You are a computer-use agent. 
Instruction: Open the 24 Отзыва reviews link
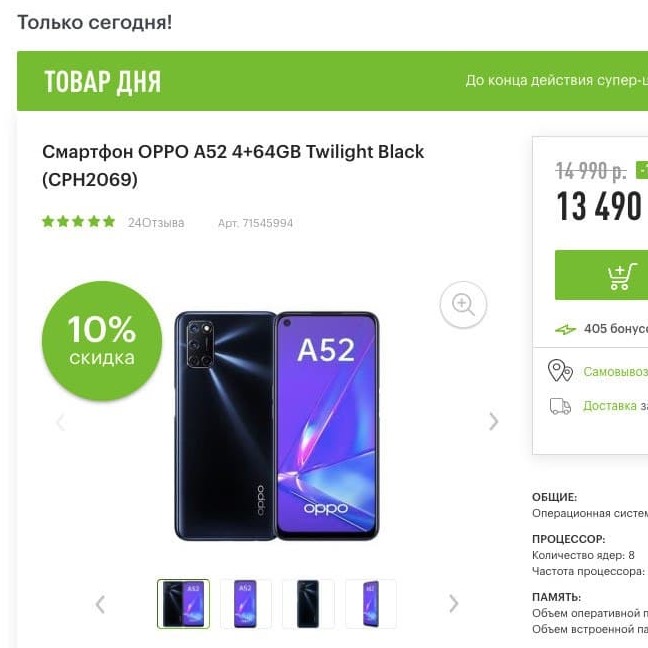[156, 223]
